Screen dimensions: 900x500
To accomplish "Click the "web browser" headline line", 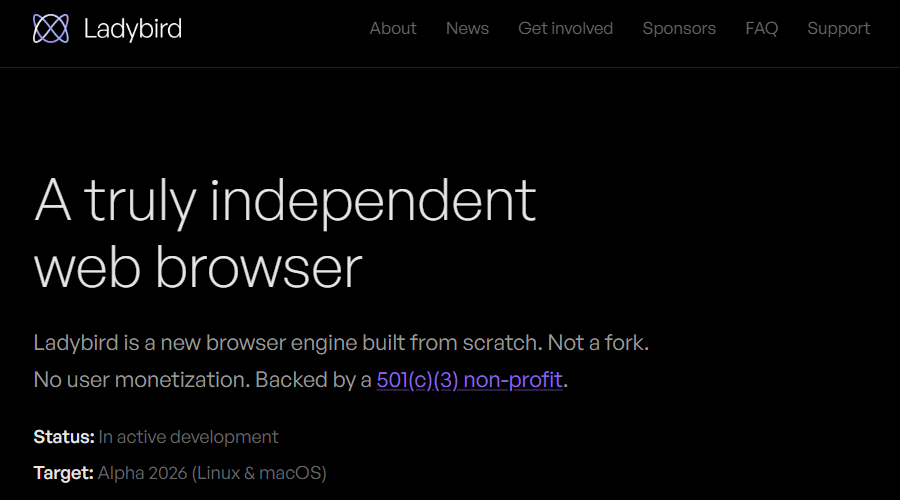I will (198, 268).
